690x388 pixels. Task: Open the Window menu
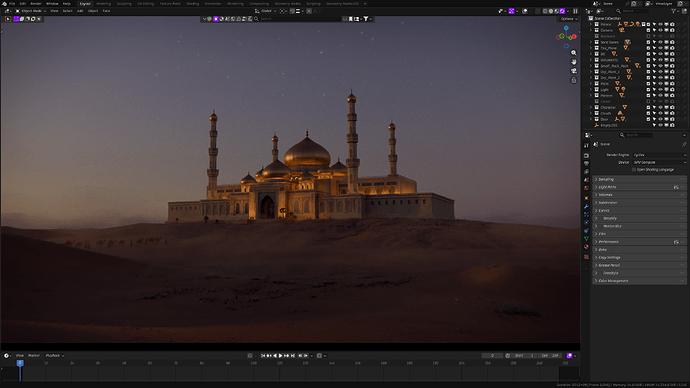[52, 4]
